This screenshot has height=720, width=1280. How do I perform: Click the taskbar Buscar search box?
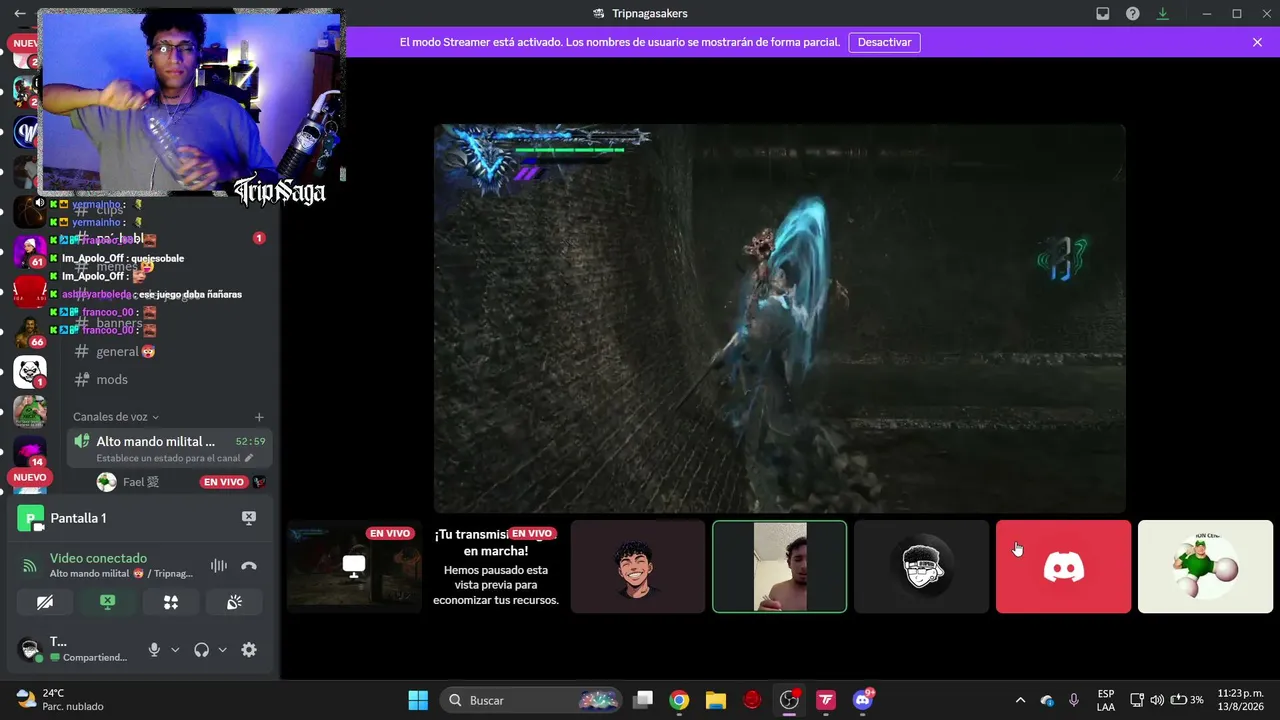click(530, 700)
